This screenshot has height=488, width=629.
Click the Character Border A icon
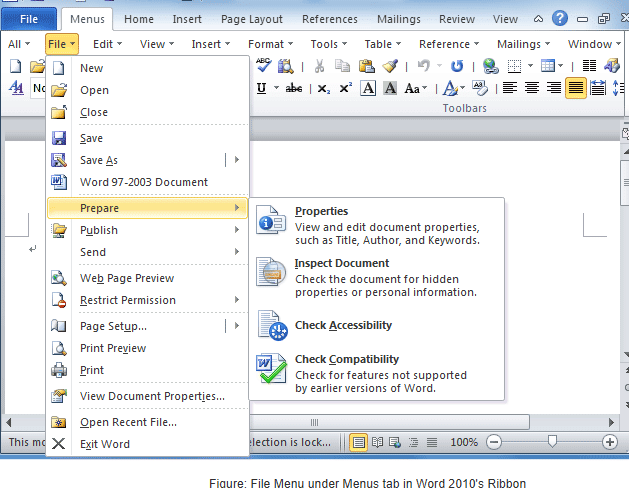pos(368,88)
